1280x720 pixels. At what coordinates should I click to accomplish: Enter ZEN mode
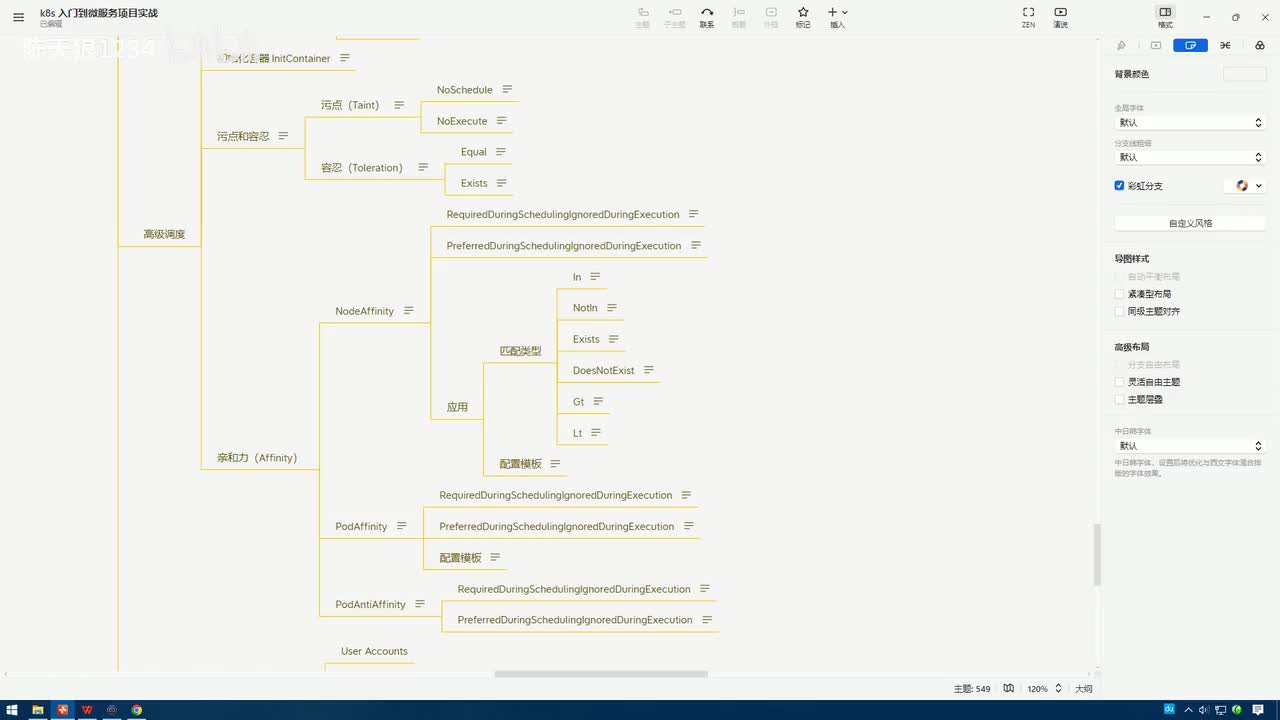pyautogui.click(x=1028, y=17)
